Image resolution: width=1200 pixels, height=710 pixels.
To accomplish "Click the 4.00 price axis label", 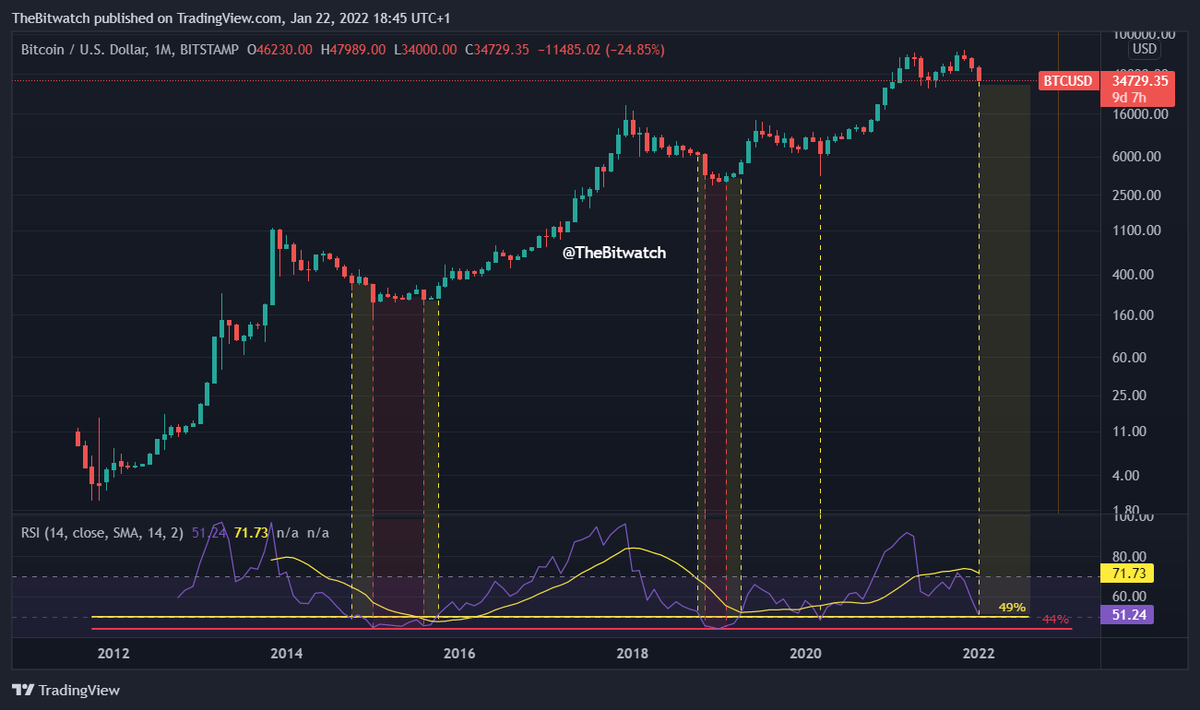I will coord(1126,475).
